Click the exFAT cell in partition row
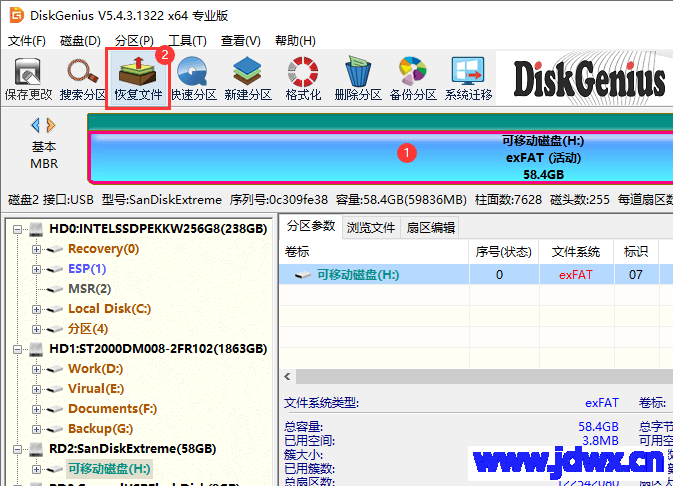The image size is (673, 486). click(x=576, y=275)
